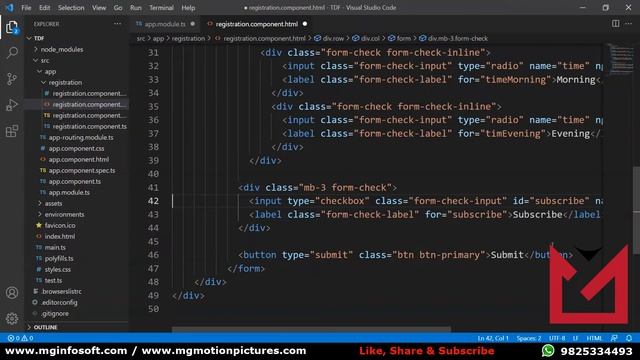
Task: Select the registration.component.html editor tab
Action: click(x=257, y=24)
